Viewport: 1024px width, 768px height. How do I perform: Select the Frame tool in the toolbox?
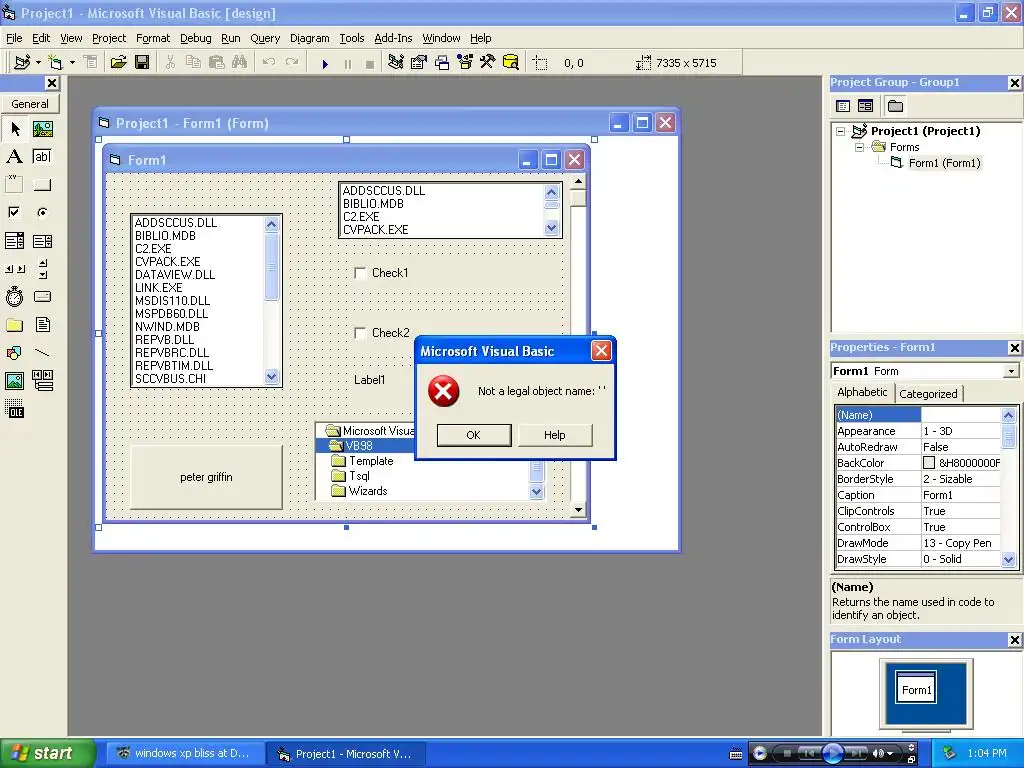(14, 184)
